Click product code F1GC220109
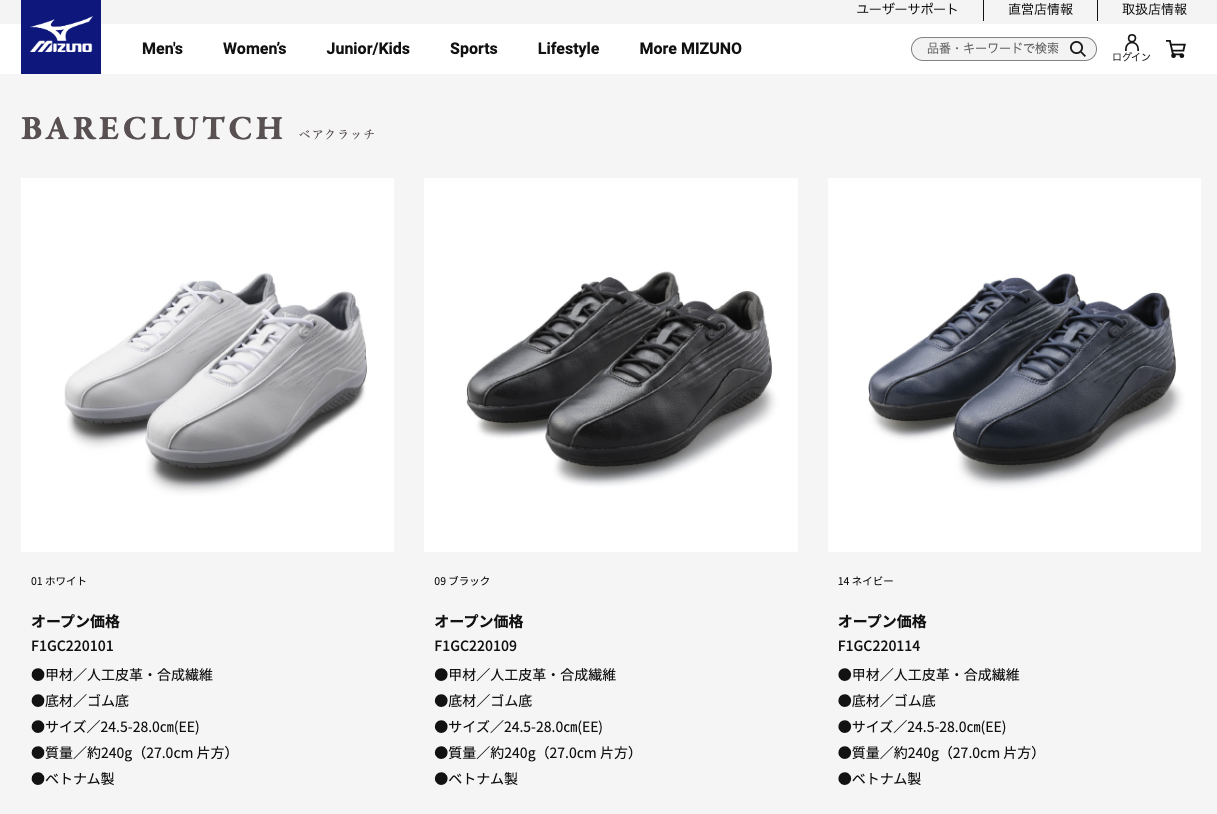 click(x=475, y=646)
